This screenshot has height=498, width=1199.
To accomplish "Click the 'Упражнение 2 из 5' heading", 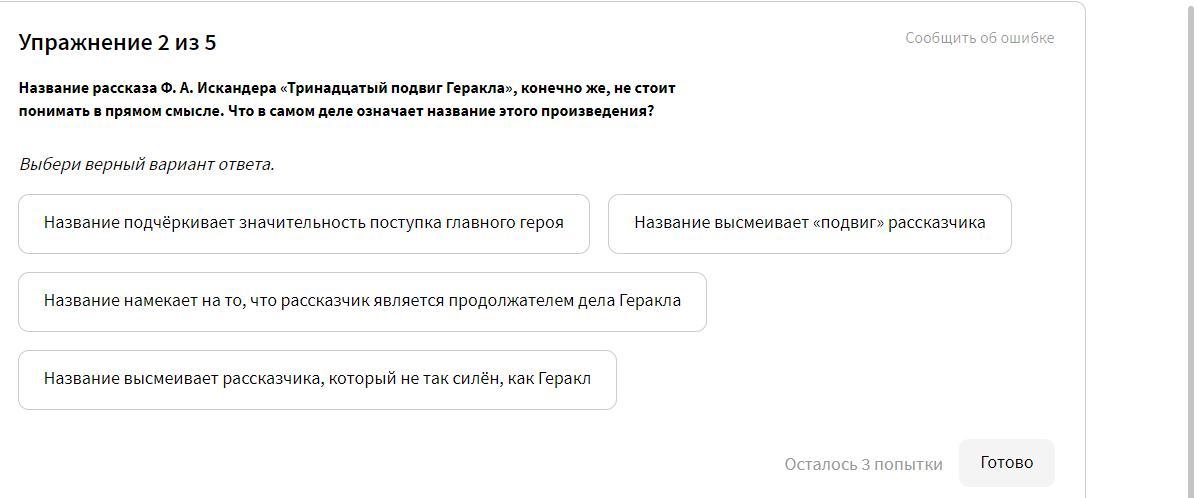I will [118, 43].
